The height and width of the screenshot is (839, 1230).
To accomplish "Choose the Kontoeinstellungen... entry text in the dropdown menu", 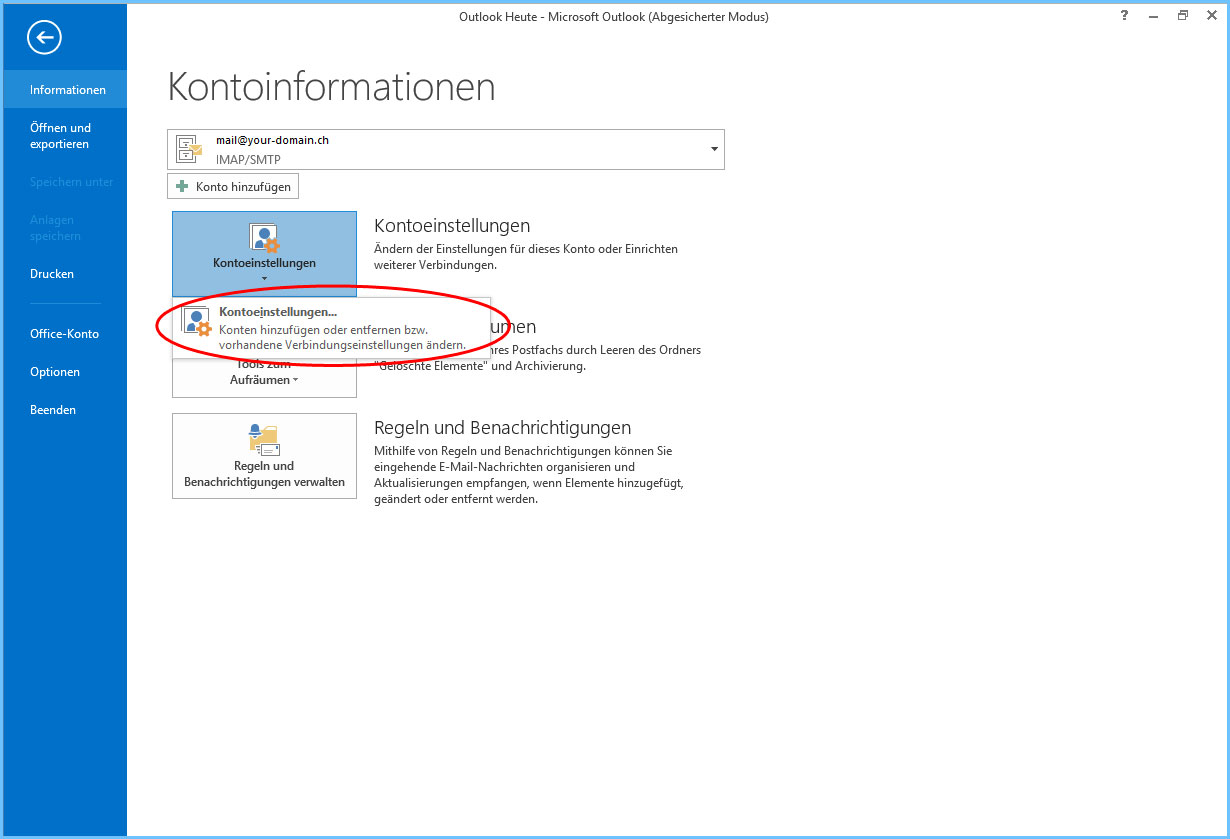I will click(x=278, y=312).
